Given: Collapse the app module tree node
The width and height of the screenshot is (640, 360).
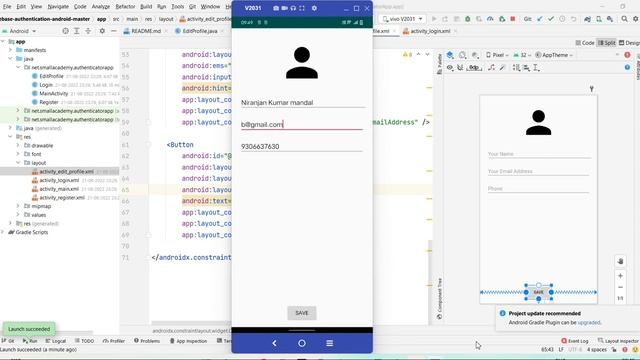Looking at the screenshot, I should pyautogui.click(x=3, y=42).
